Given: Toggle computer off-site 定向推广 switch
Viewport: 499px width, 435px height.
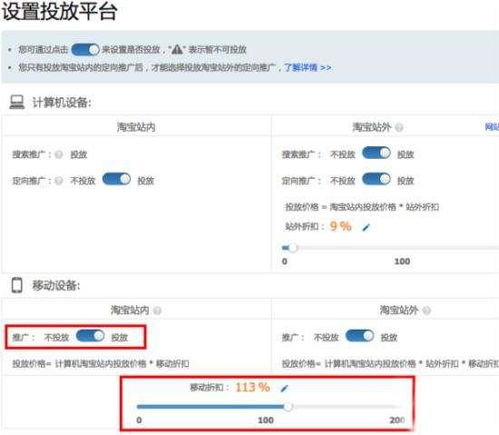Looking at the screenshot, I should coord(376,179).
